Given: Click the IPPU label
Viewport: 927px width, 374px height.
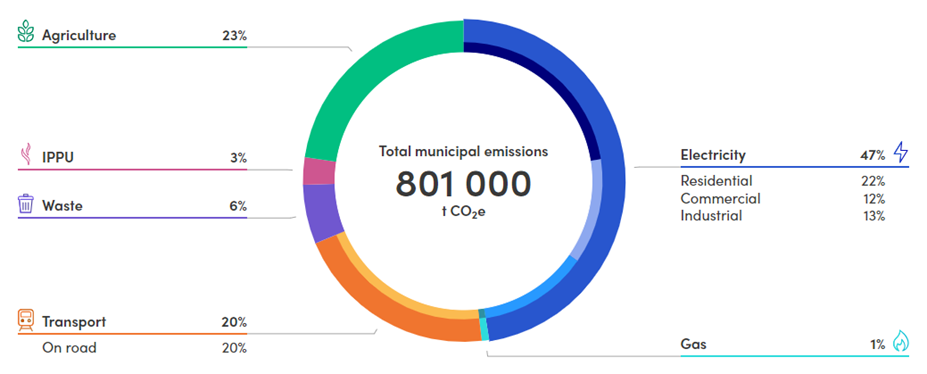Looking at the screenshot, I should click(57, 158).
